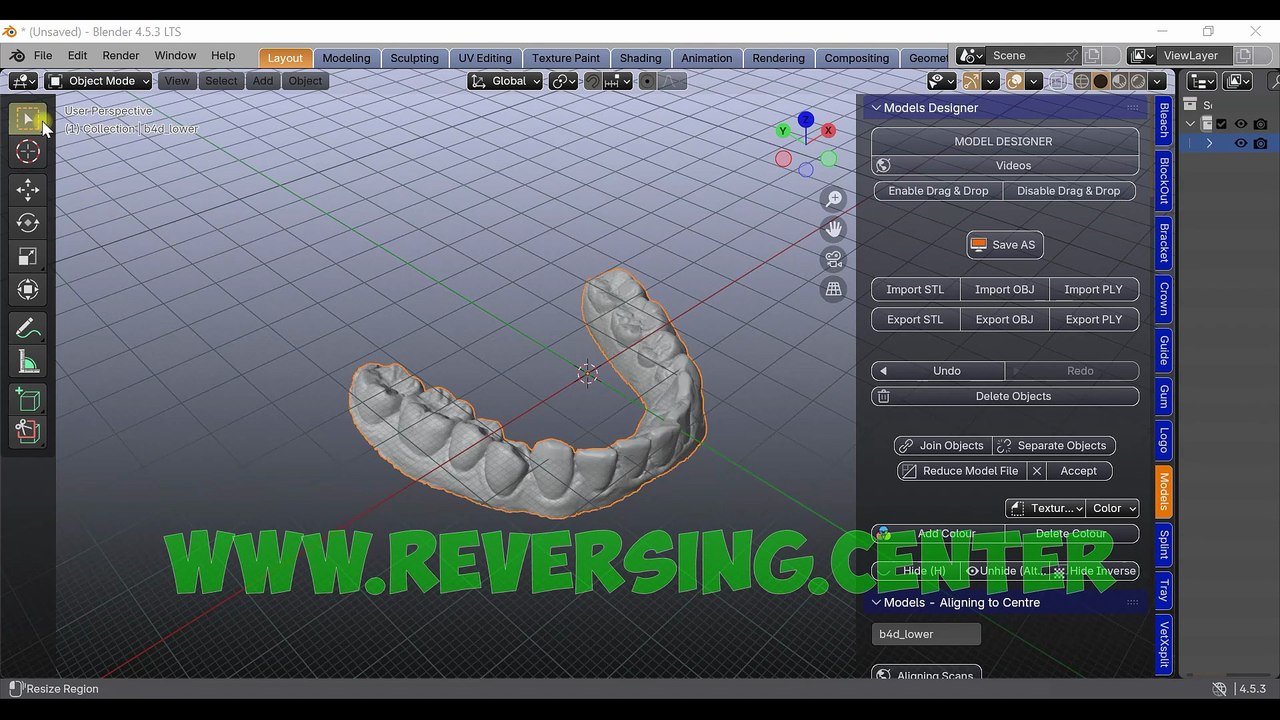This screenshot has height=720, width=1280.
Task: Toggle snapping magnet icon
Action: pyautogui.click(x=592, y=82)
